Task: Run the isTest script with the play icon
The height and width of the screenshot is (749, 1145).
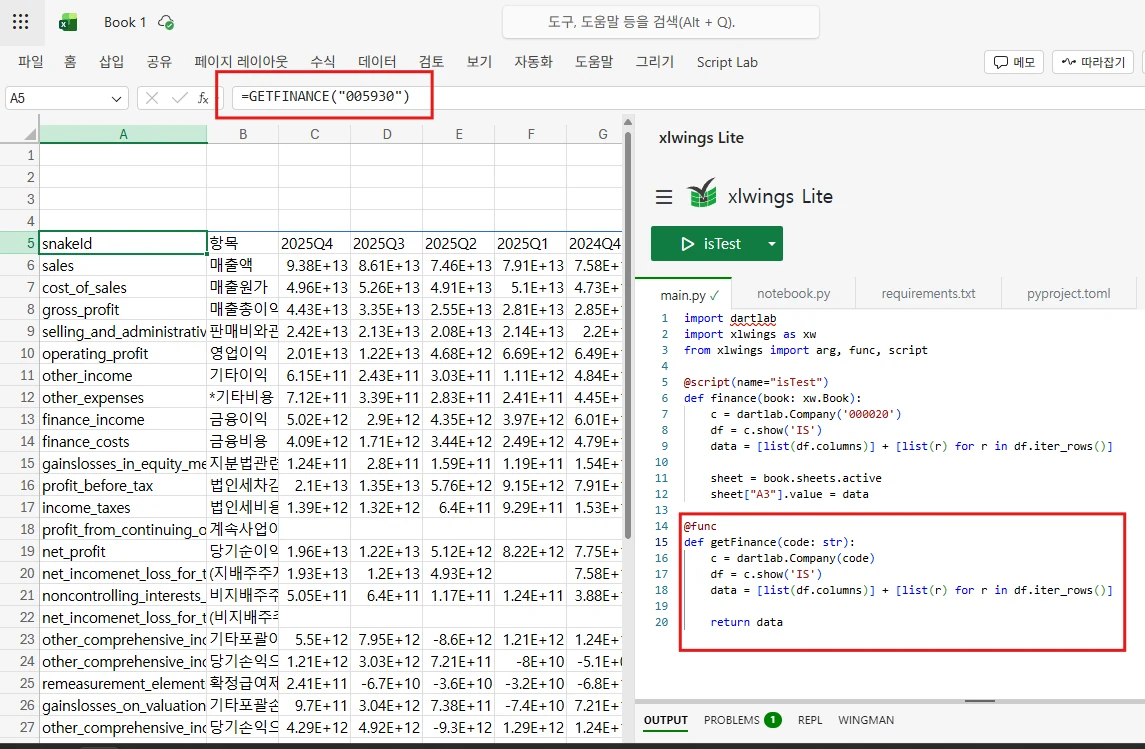Action: (x=688, y=243)
